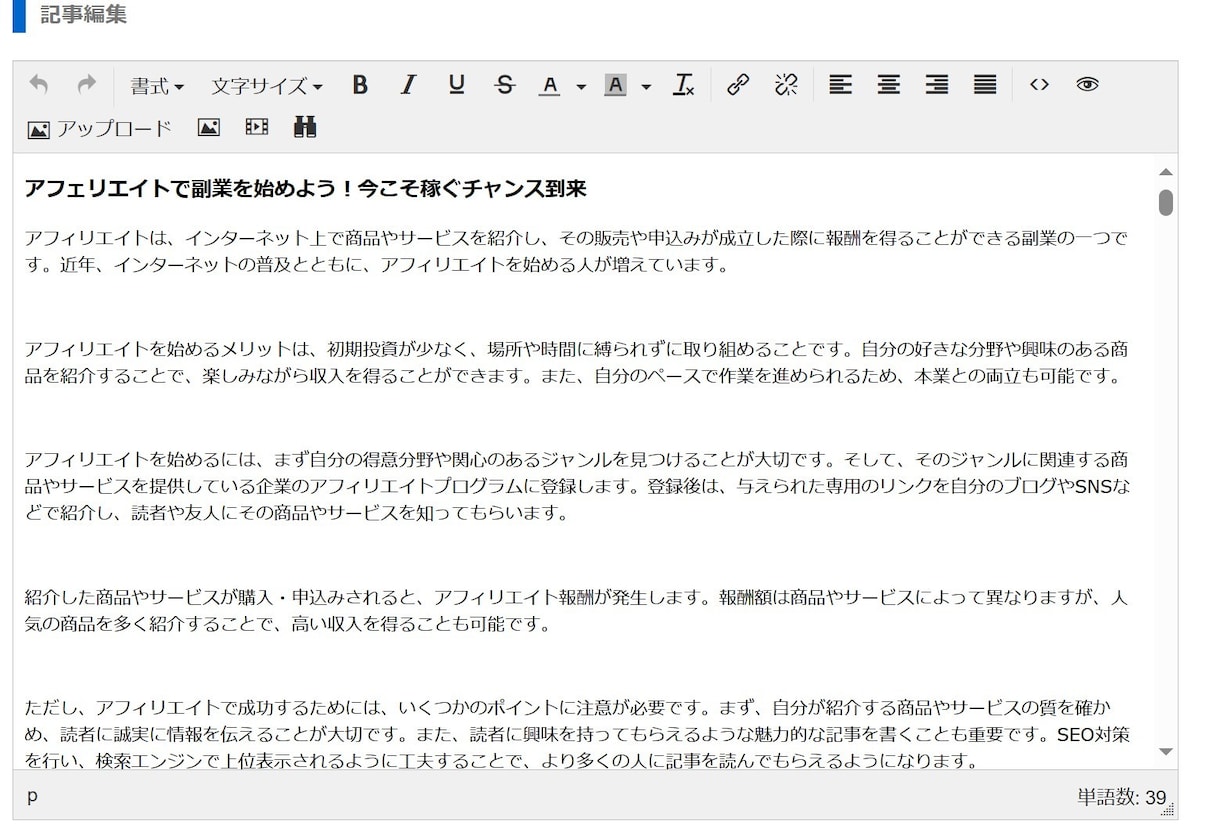The height and width of the screenshot is (839, 1220).
Task: Preview the article with eye icon
Action: click(1087, 85)
